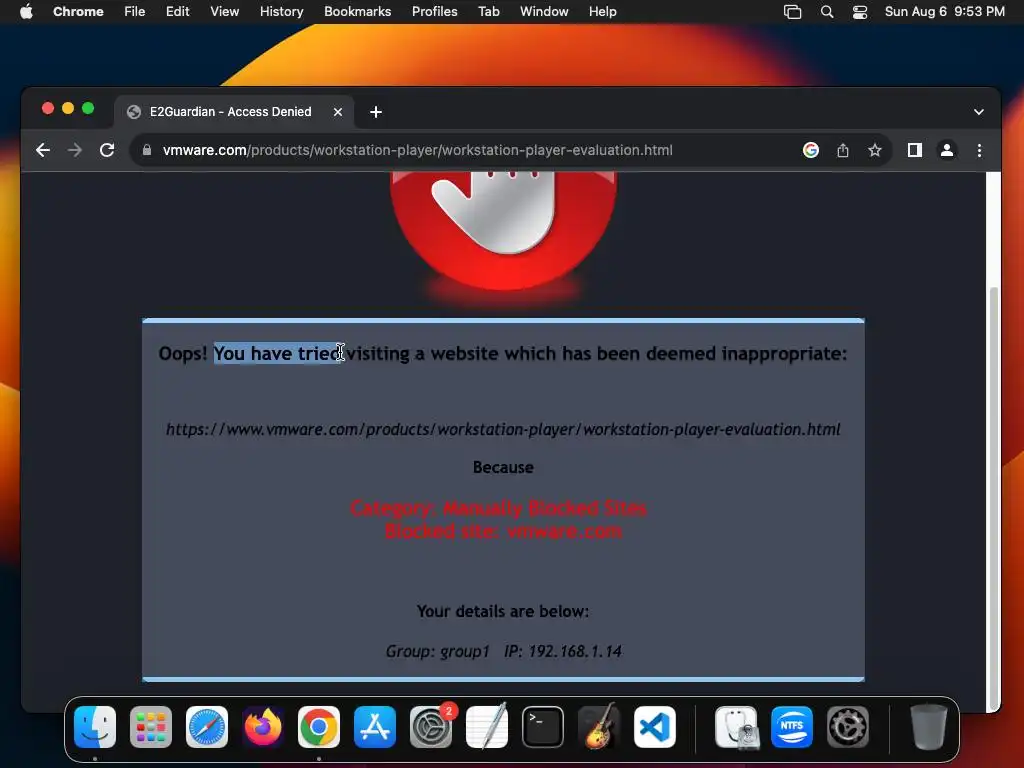Open the NTFS app from the dock
1024x768 pixels.
pos(792,727)
